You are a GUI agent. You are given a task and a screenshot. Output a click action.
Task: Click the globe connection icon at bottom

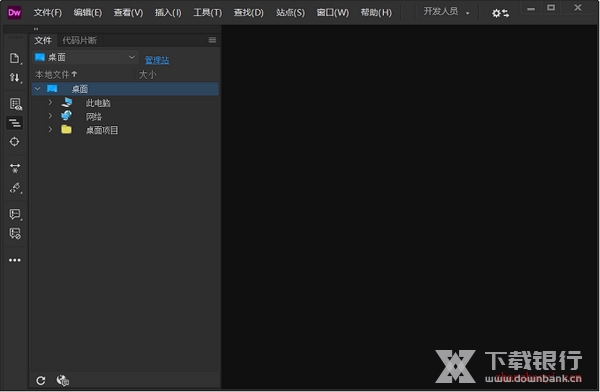tap(63, 380)
